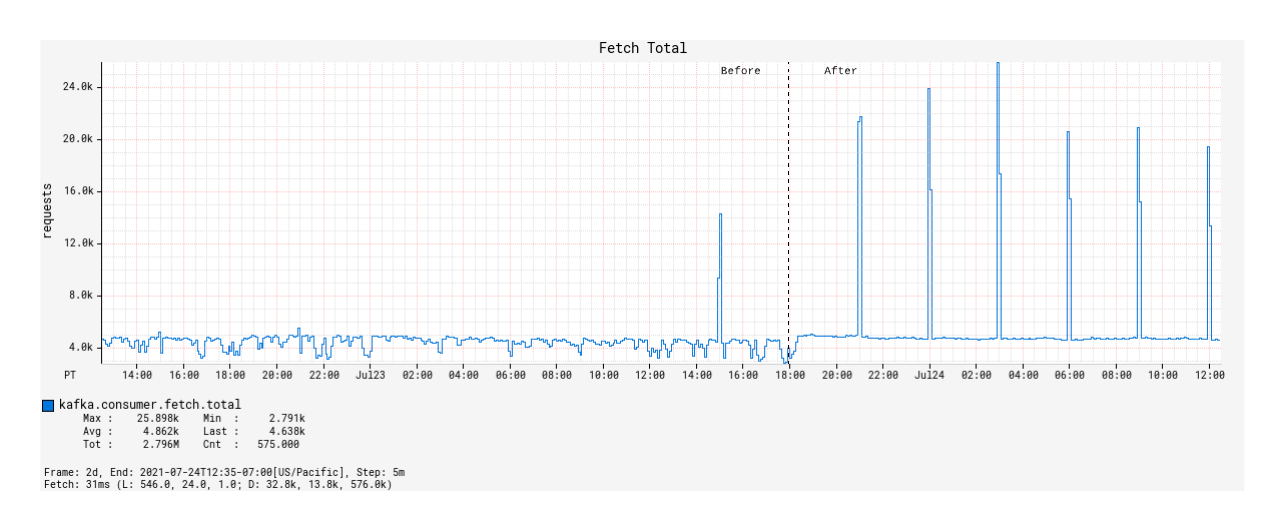Click the dashed vertical Before/After divider line
This screenshot has height=530, width=1284.
coord(788,200)
